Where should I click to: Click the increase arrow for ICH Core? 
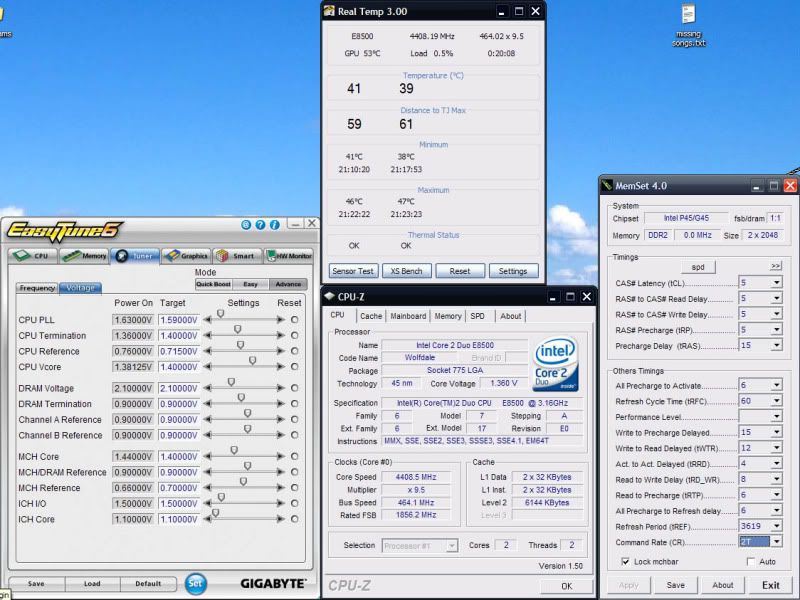281,519
